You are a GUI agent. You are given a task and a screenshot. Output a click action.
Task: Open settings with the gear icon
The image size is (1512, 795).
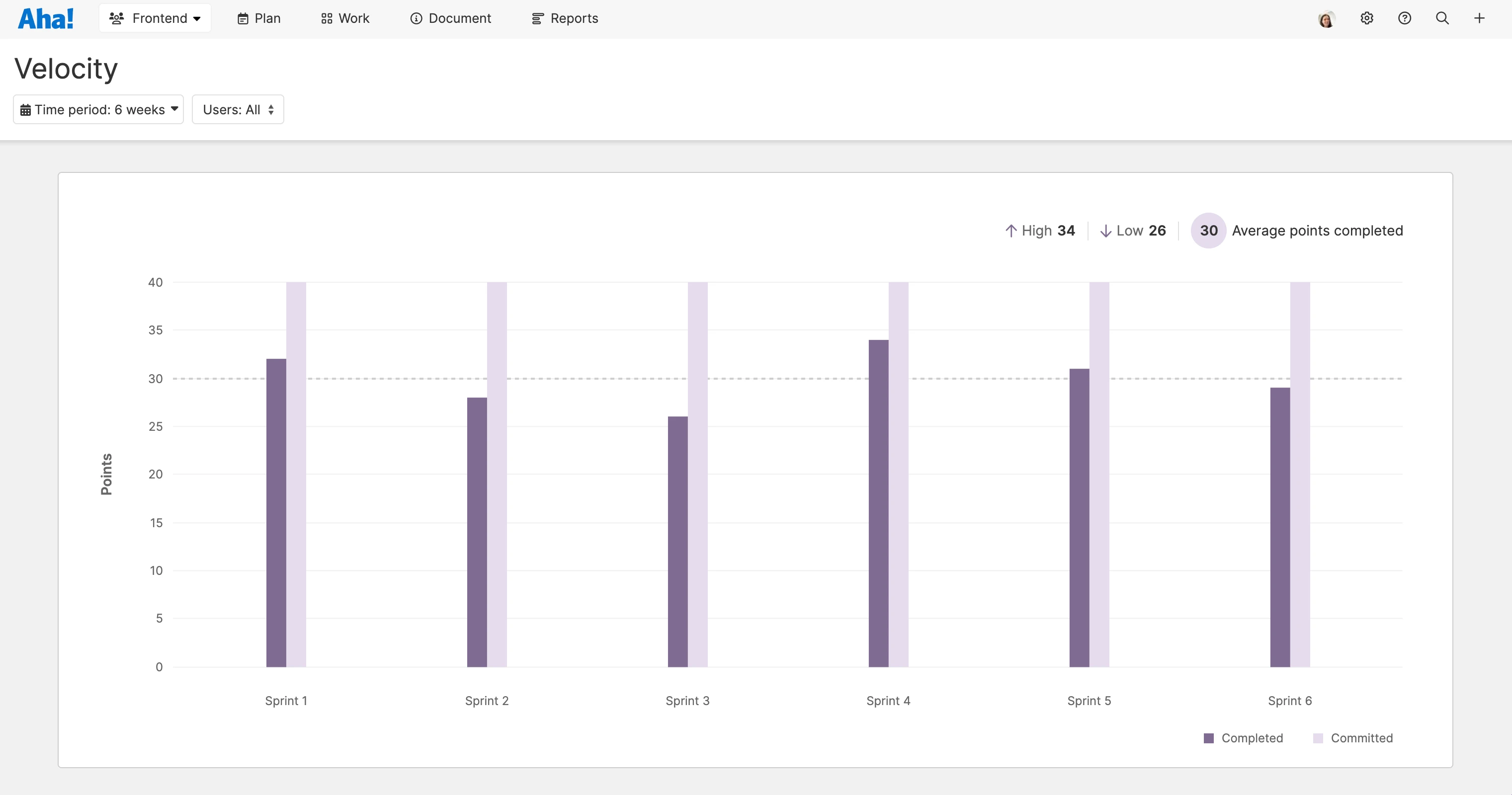point(1367,18)
